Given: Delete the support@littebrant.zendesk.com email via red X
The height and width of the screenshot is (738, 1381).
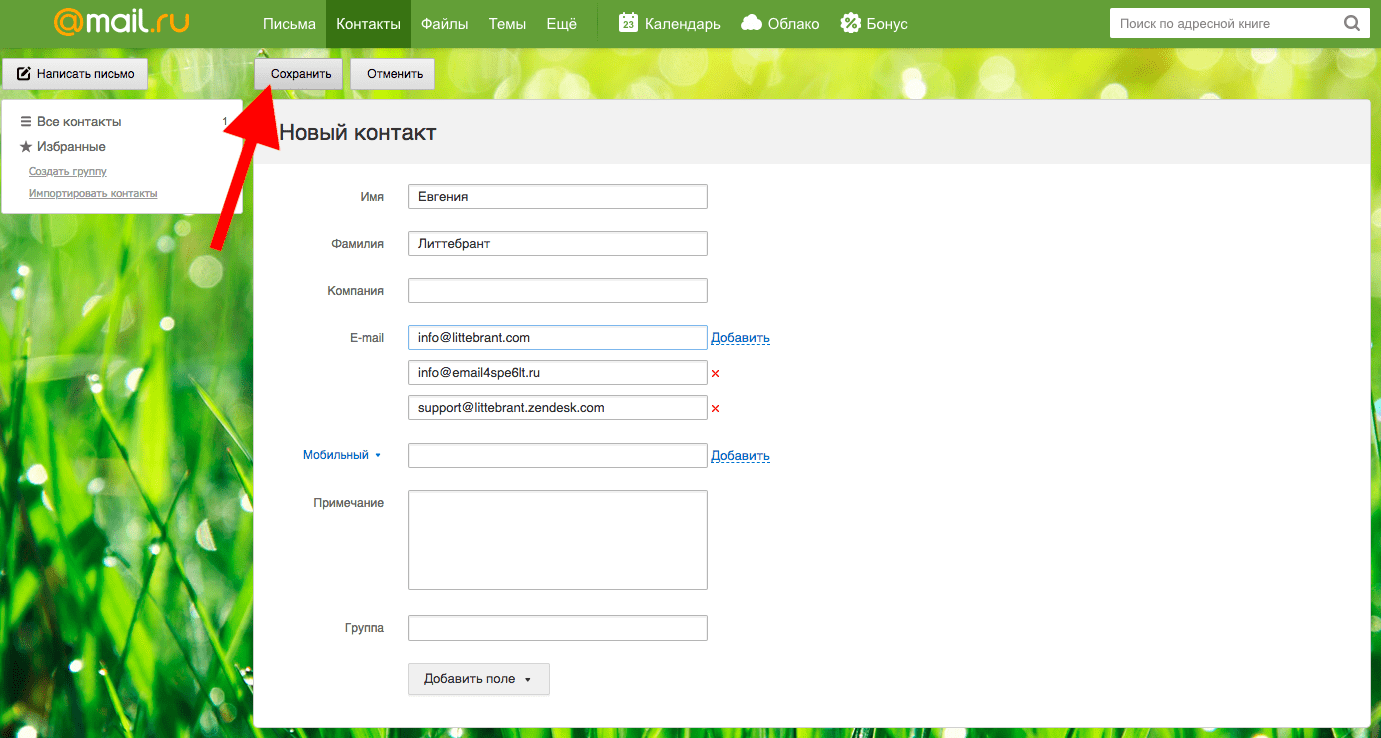Looking at the screenshot, I should point(715,408).
